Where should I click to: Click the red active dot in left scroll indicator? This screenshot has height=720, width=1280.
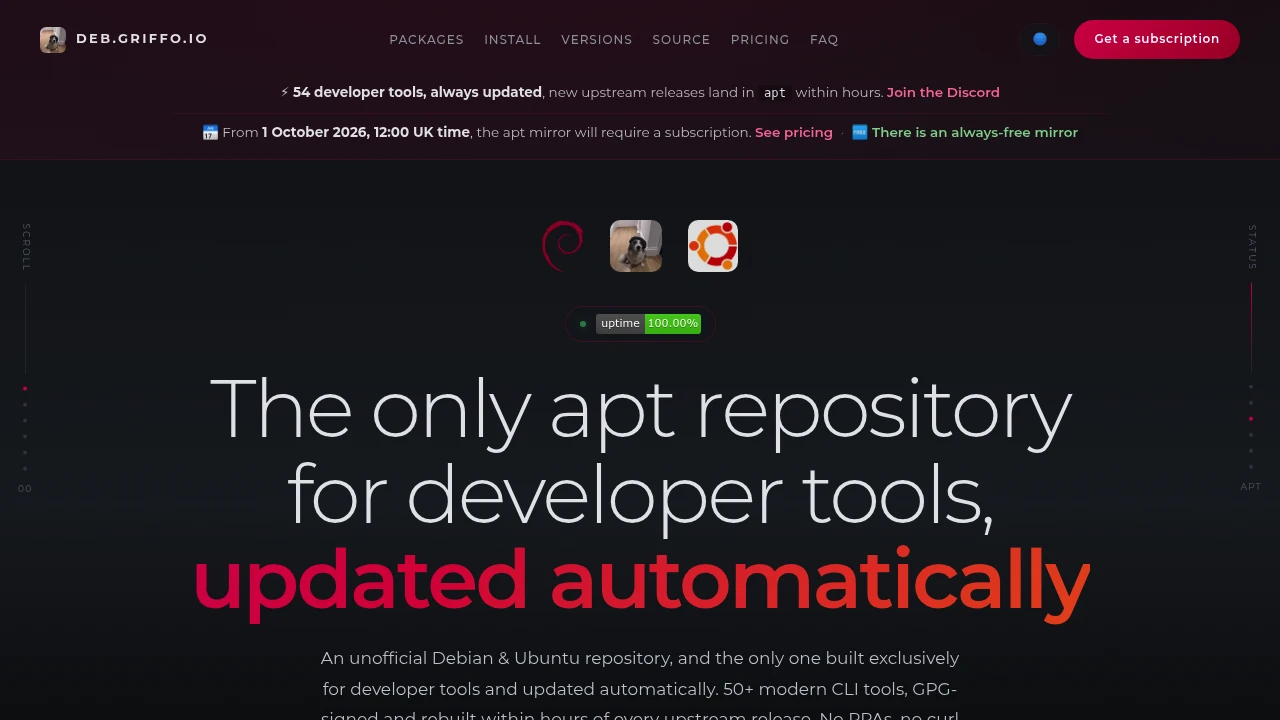(x=25, y=388)
